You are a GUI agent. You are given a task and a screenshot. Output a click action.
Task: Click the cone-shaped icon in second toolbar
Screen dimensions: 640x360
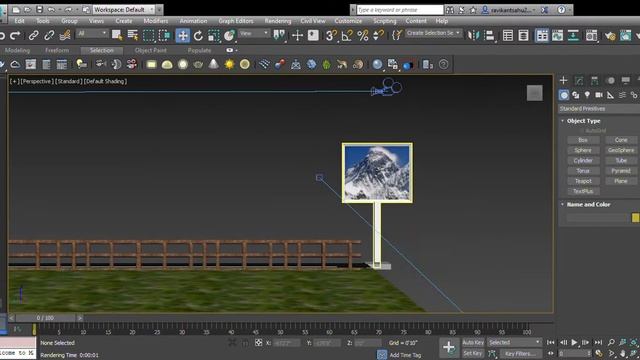[213, 64]
